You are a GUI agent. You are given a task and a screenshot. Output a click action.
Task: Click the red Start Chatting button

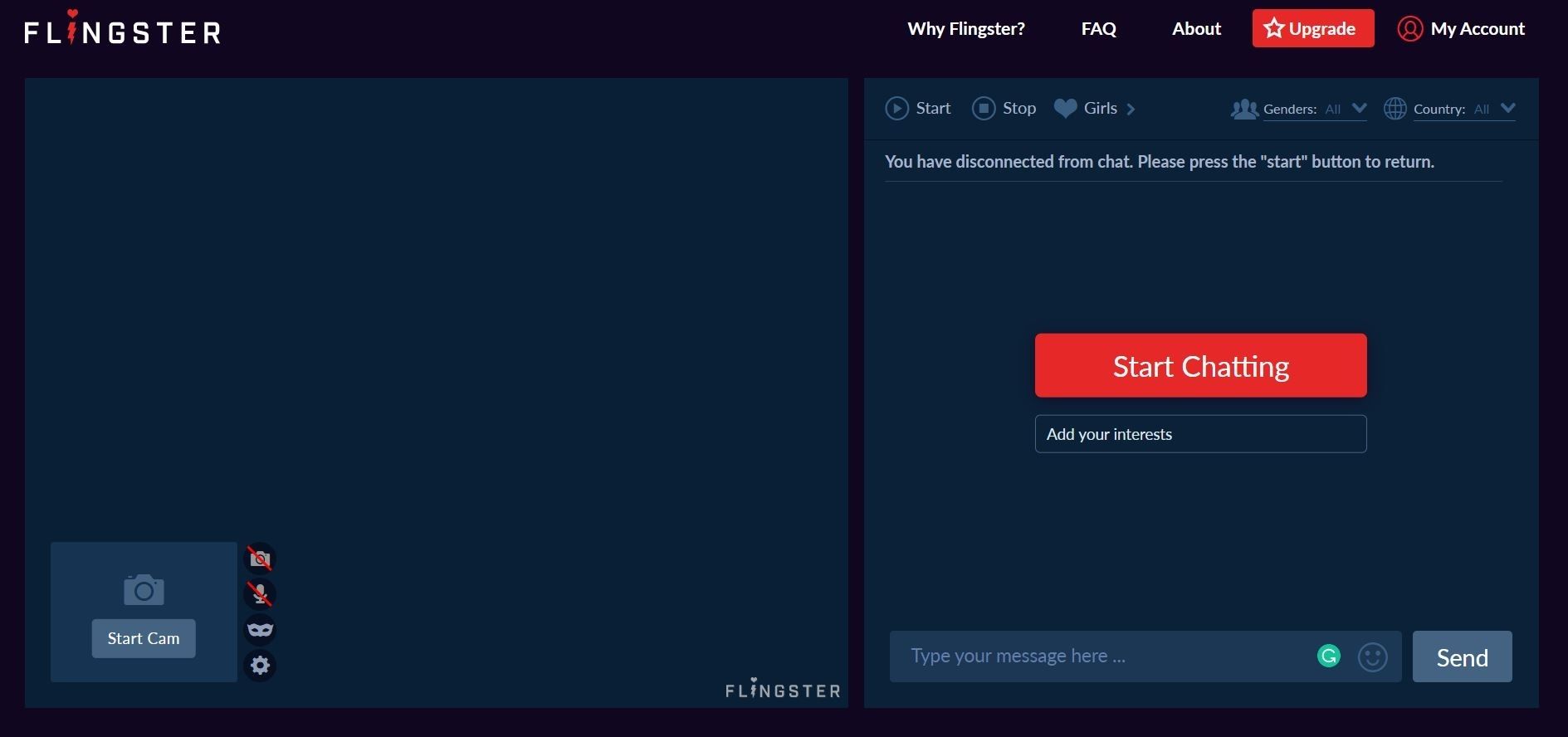(1200, 365)
